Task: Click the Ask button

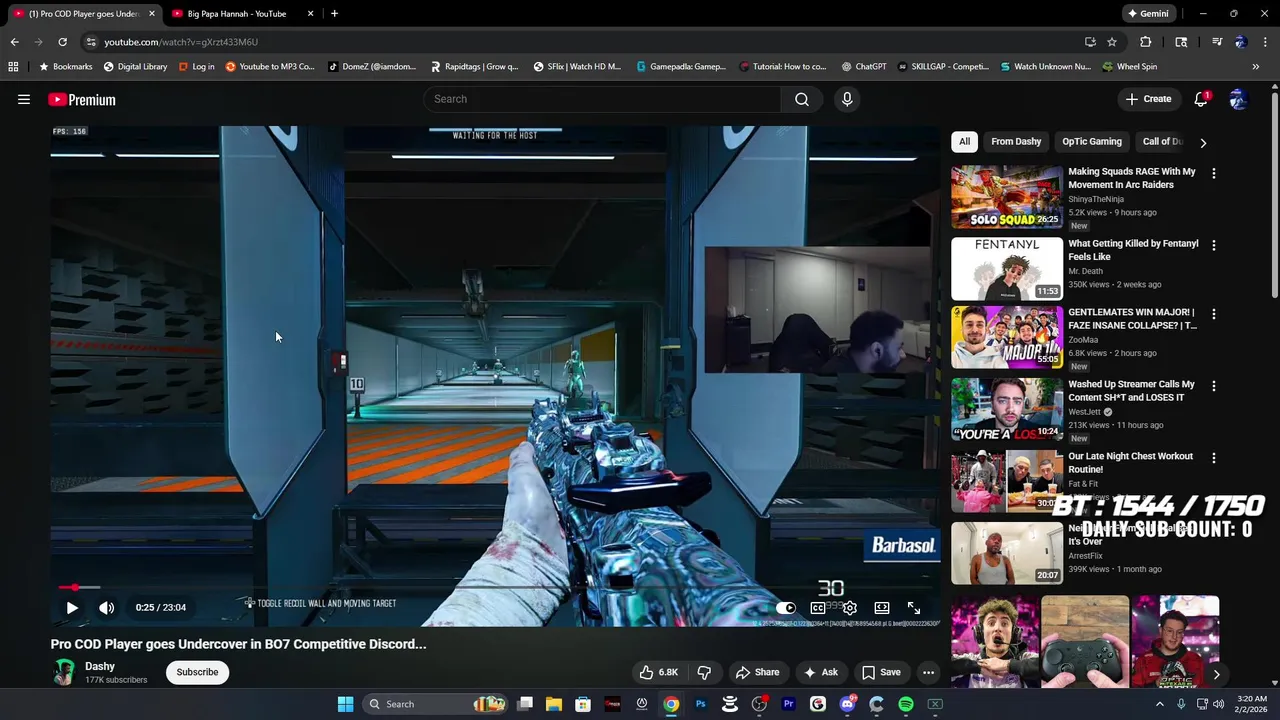Action: [820, 672]
